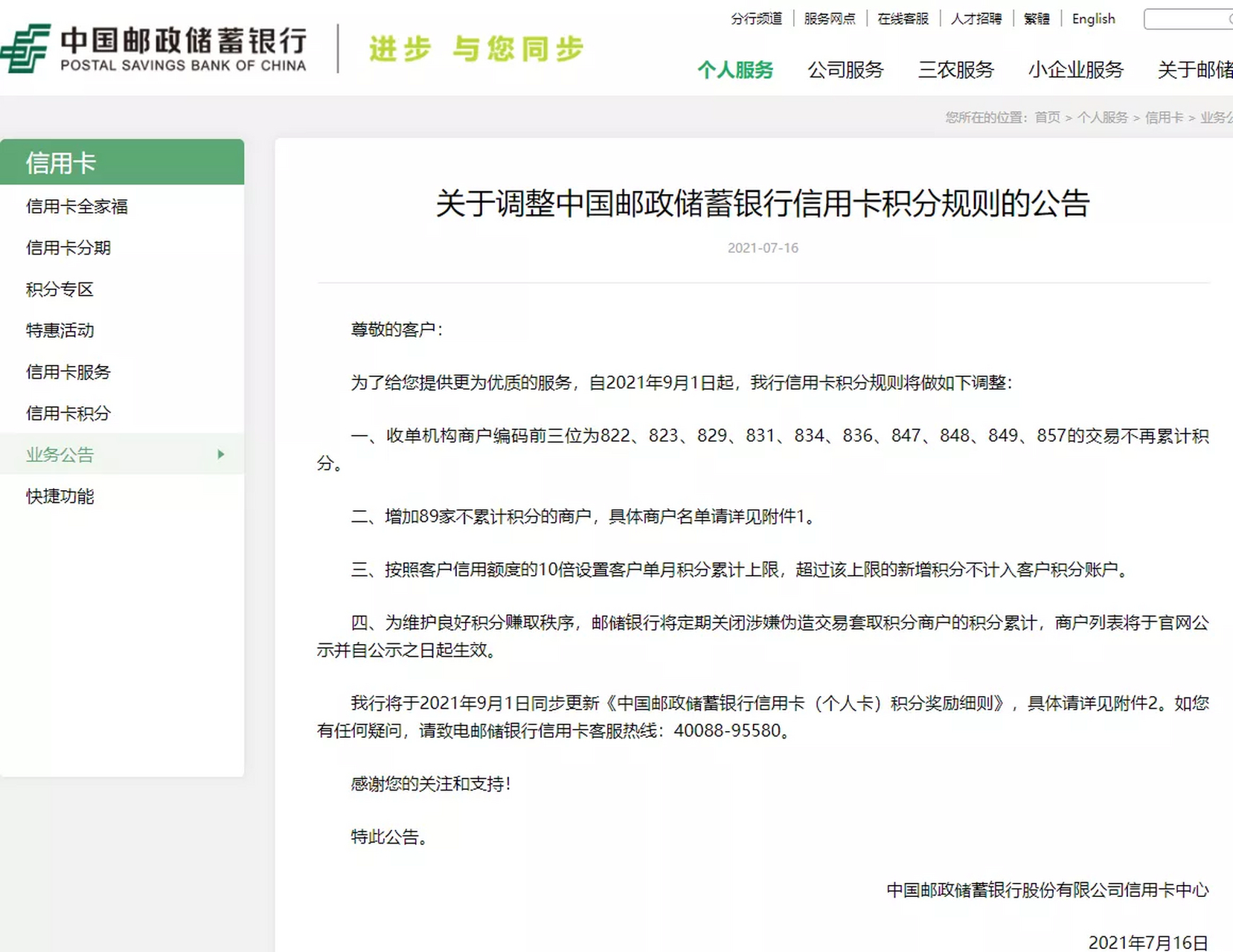Click the paragraph 二、增加89家不累计积分的商户
1233x952 pixels.
tap(584, 516)
